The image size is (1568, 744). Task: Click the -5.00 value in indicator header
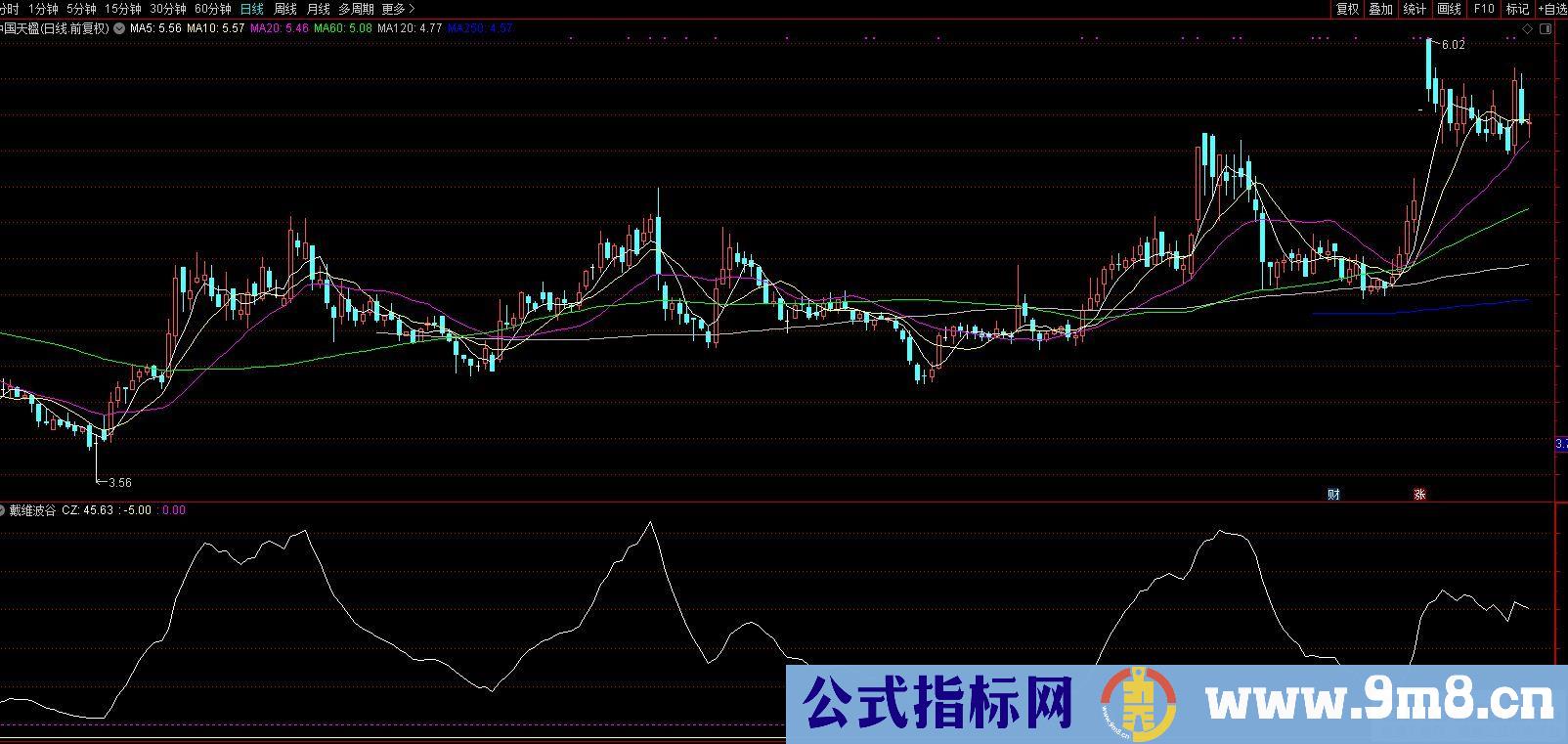point(136,510)
